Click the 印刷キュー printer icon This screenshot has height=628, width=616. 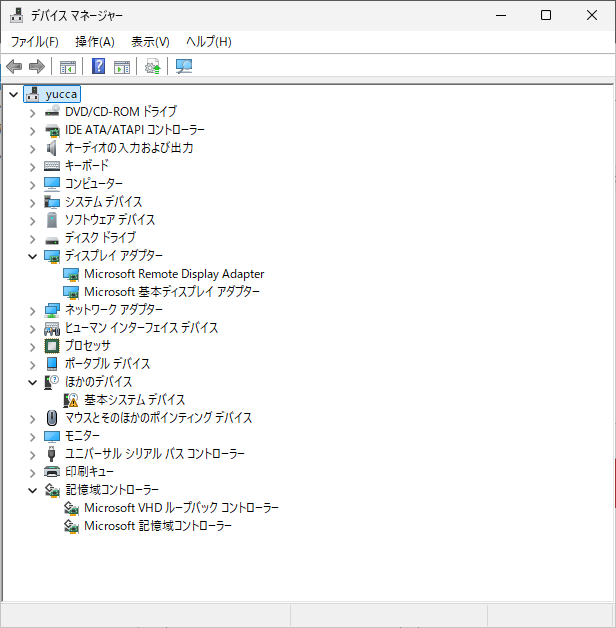52,472
